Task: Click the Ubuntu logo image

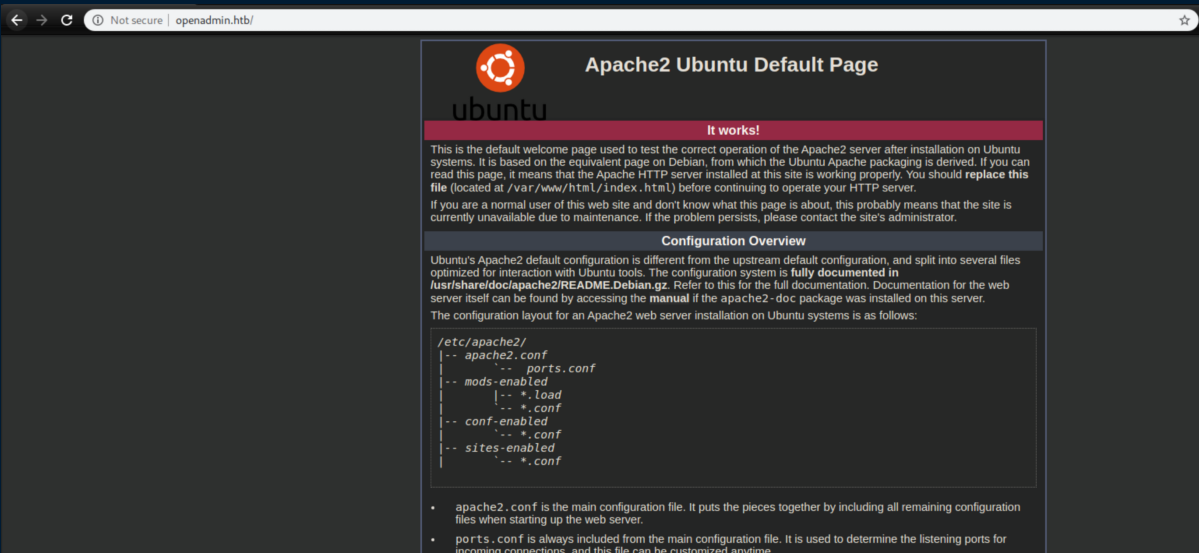Action: point(499,82)
